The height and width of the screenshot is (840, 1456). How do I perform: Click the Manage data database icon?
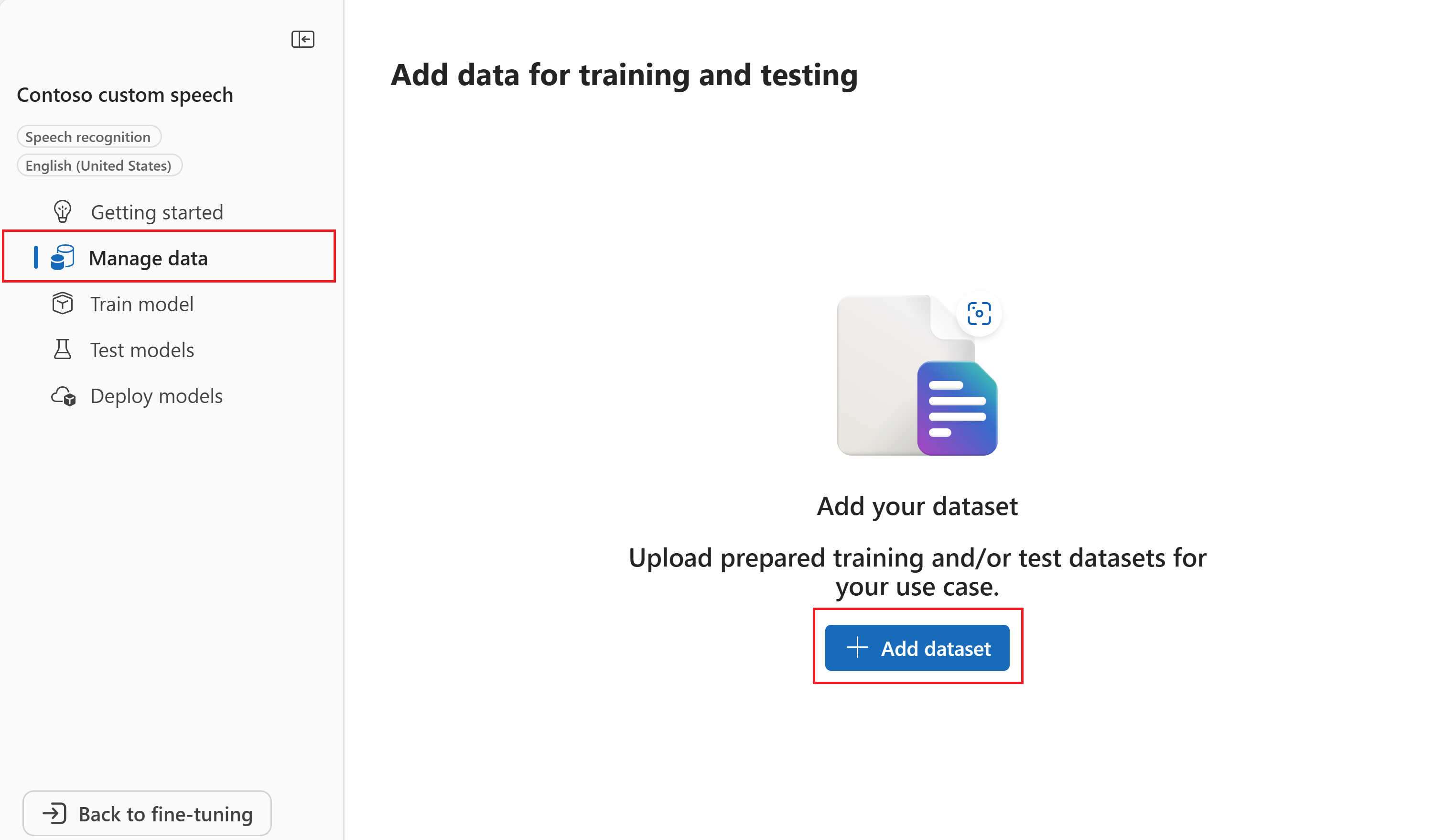click(62, 257)
